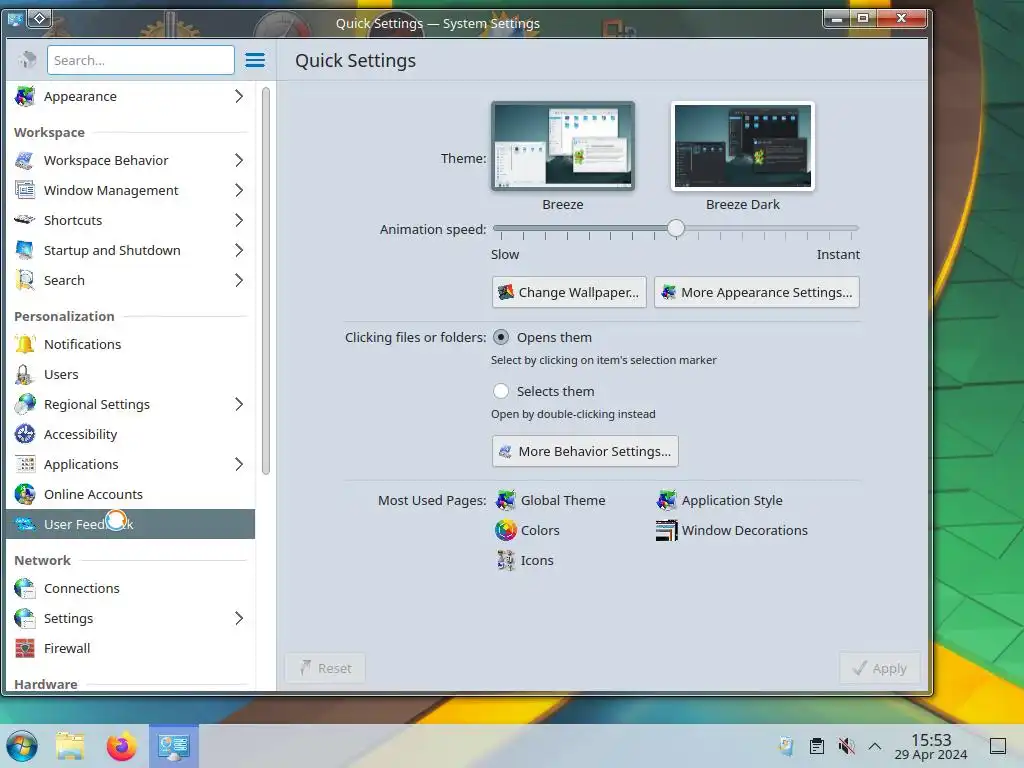Viewport: 1024px width, 768px height.
Task: Click the Animation speed slider handle
Action: click(x=676, y=228)
